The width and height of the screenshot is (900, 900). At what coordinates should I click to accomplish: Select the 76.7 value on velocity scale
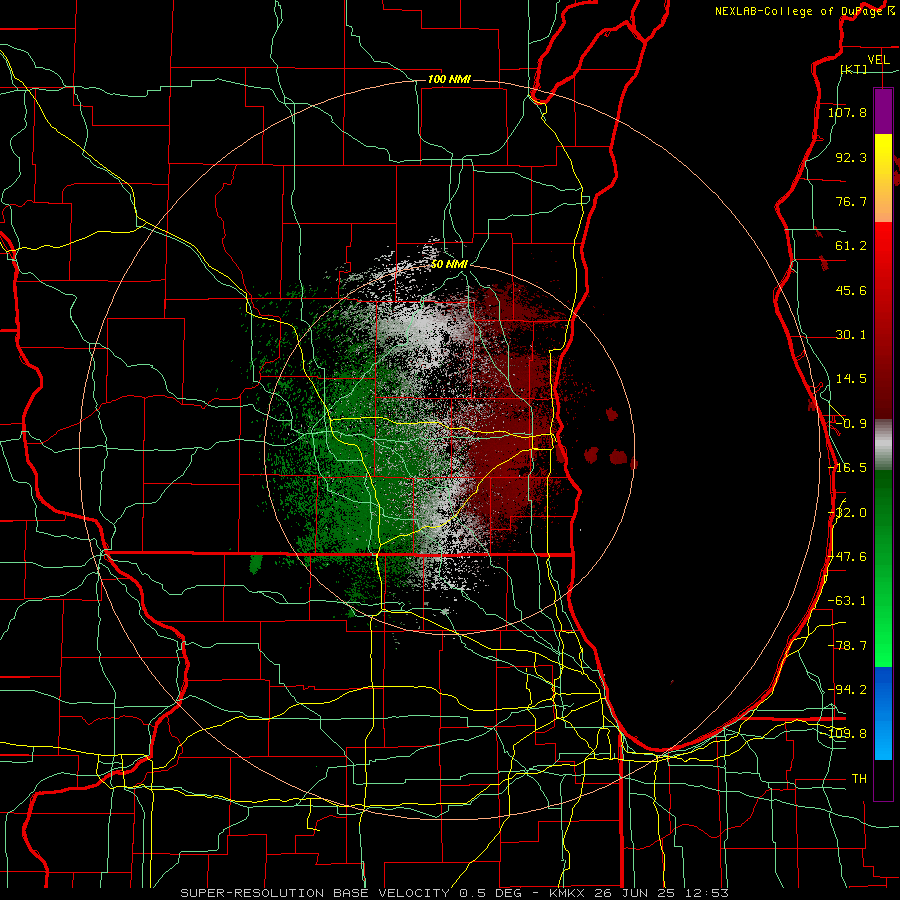pos(851,201)
